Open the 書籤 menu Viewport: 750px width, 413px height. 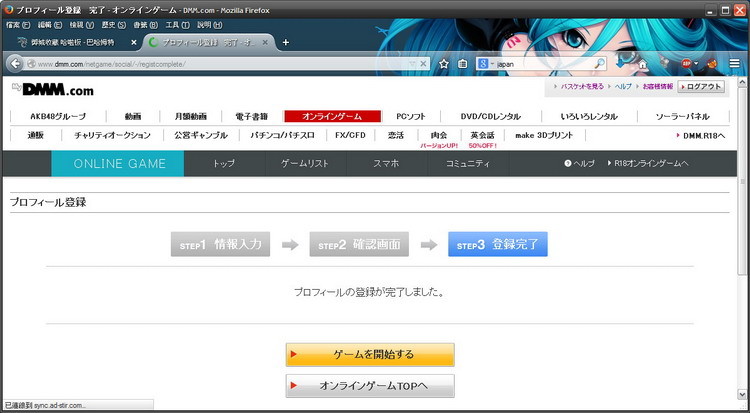145,25
